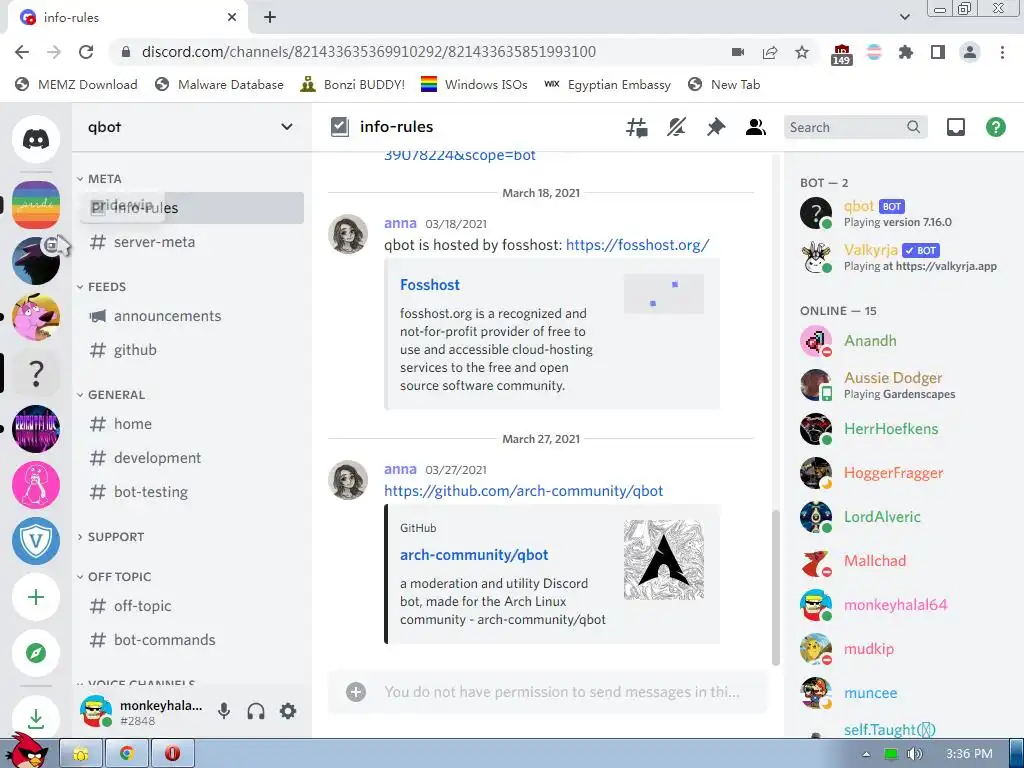Open the browser Extensions puzzle icon
The height and width of the screenshot is (768, 1024).
pyautogui.click(x=905, y=52)
